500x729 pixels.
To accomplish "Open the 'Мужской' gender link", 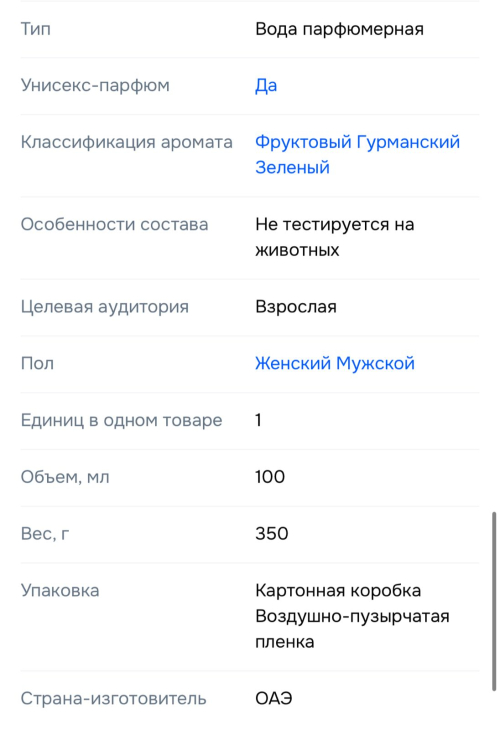I will pyautogui.click(x=375, y=363).
